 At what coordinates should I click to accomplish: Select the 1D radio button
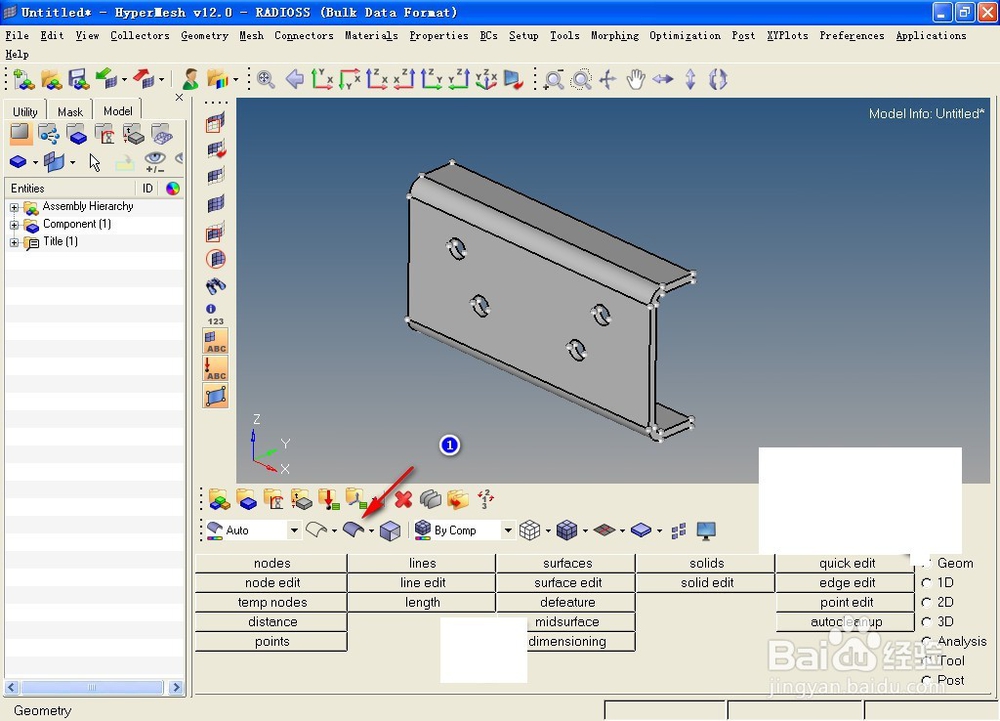[926, 583]
